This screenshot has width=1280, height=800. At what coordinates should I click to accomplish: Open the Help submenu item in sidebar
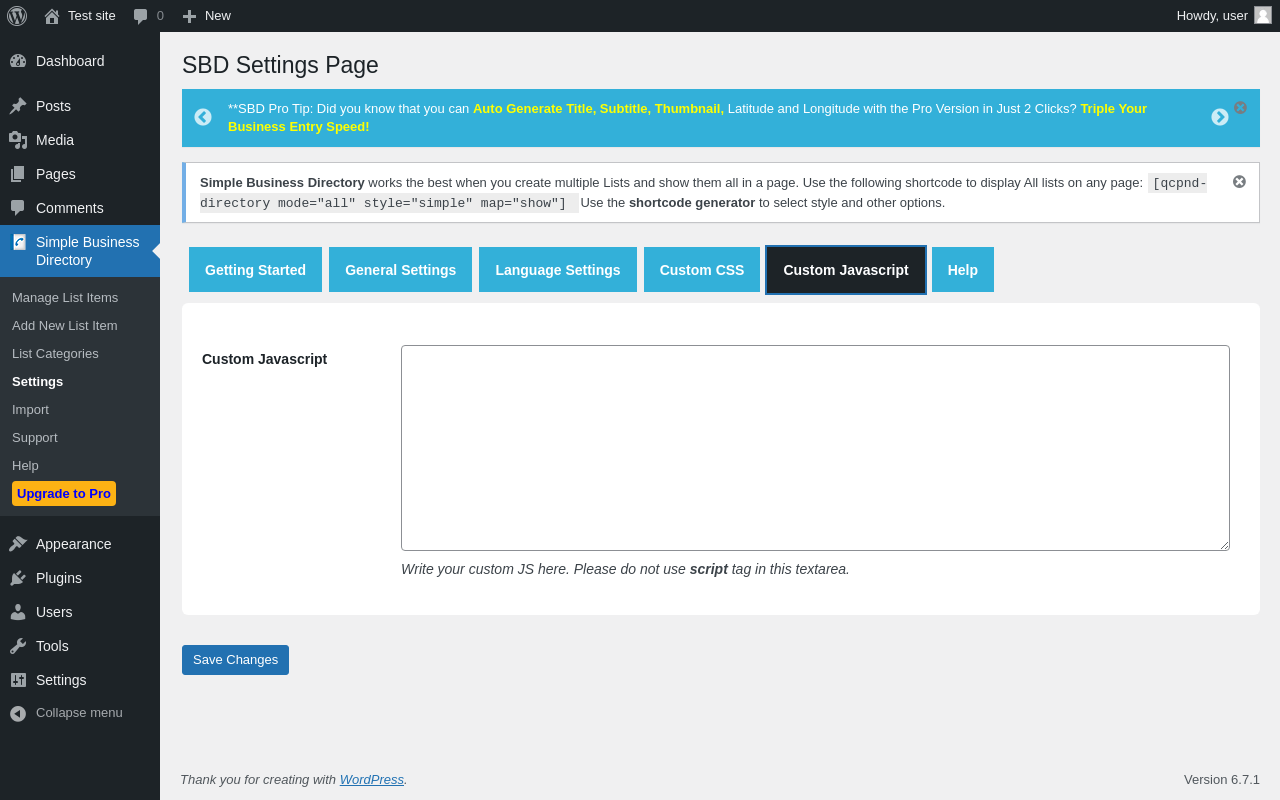(25, 465)
